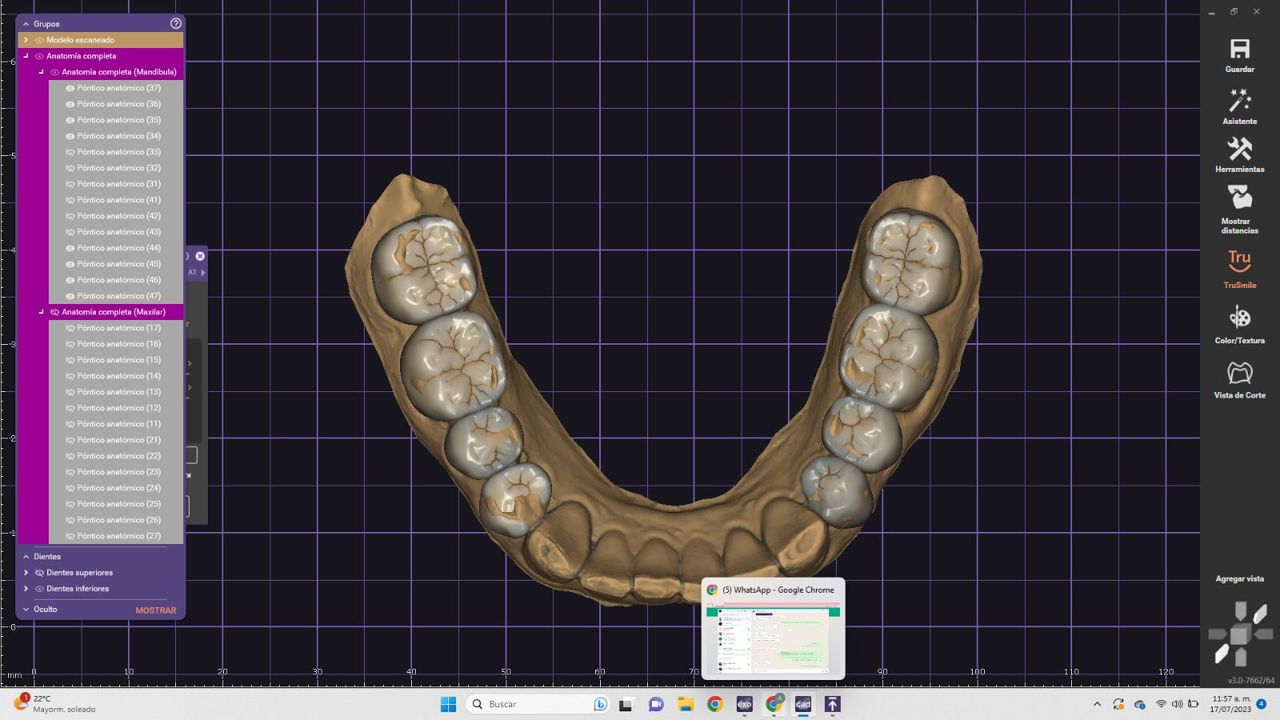Expand the Modelo escaneado group
The width and height of the screenshot is (1280, 720).
tap(26, 40)
